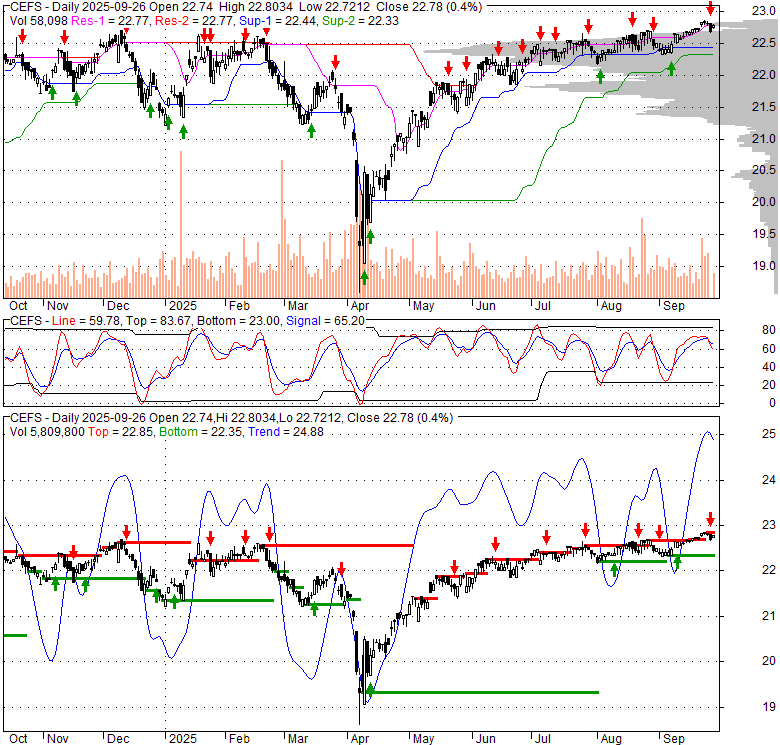Click the long red February resistance line, bottom chart
The height and width of the screenshot is (745, 780).
point(339,546)
